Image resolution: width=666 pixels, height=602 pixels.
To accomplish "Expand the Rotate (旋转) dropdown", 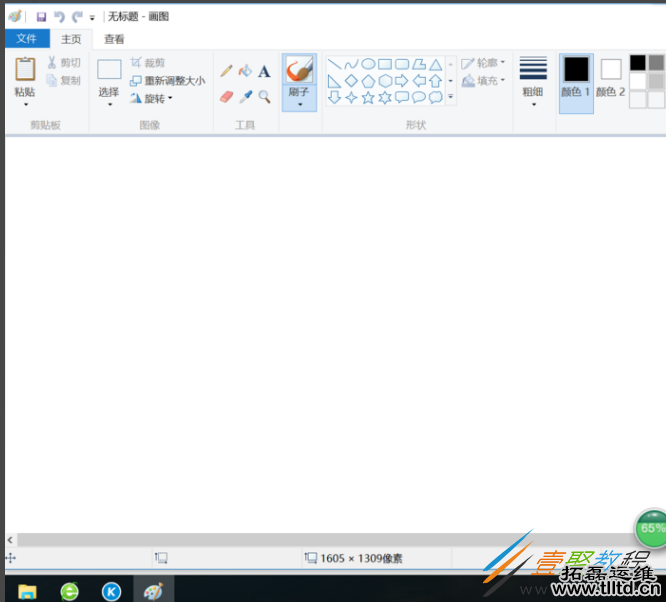I will click(x=152, y=98).
